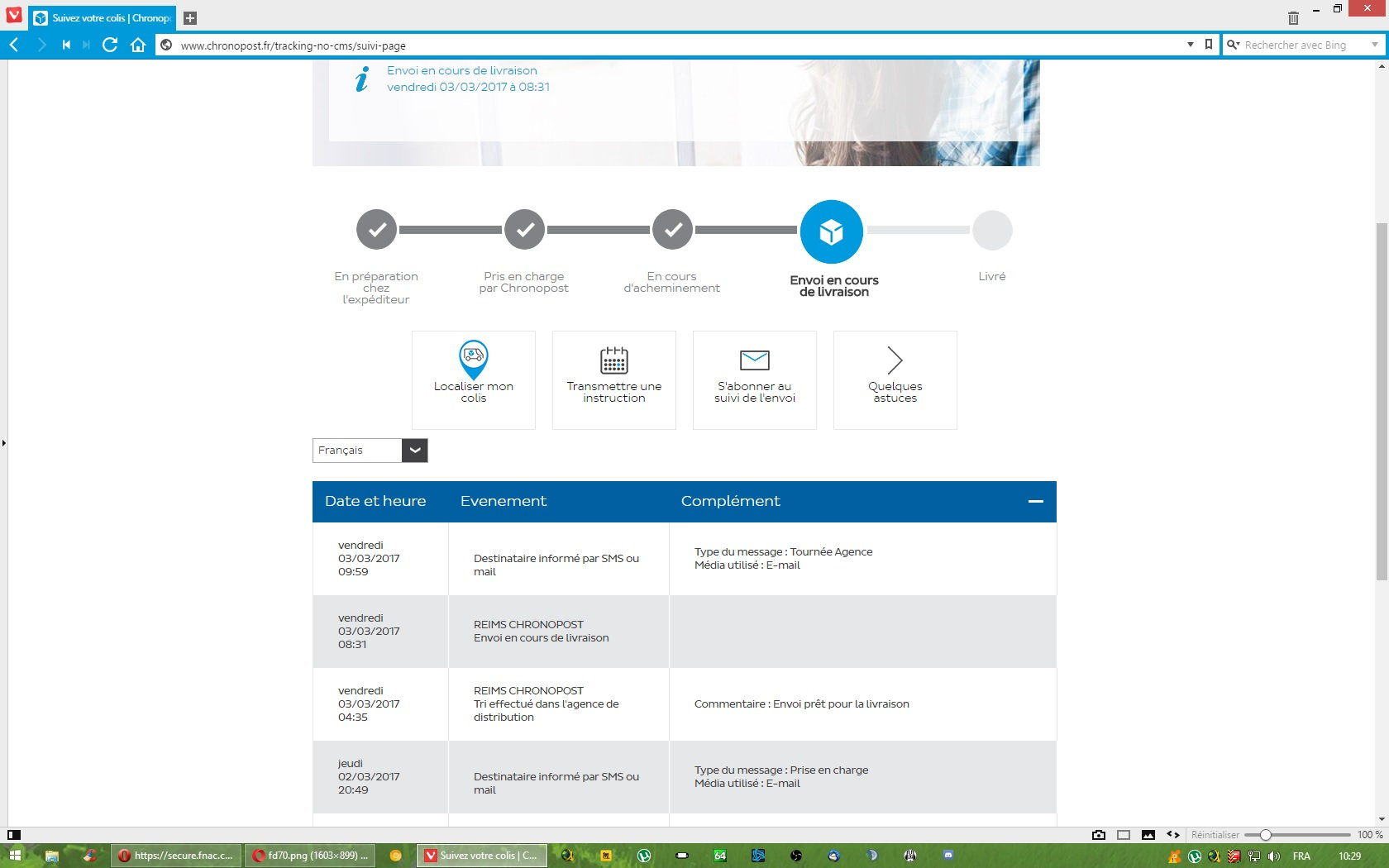Image resolution: width=1389 pixels, height=868 pixels.
Task: Collapse the tracking events table
Action: (1035, 501)
